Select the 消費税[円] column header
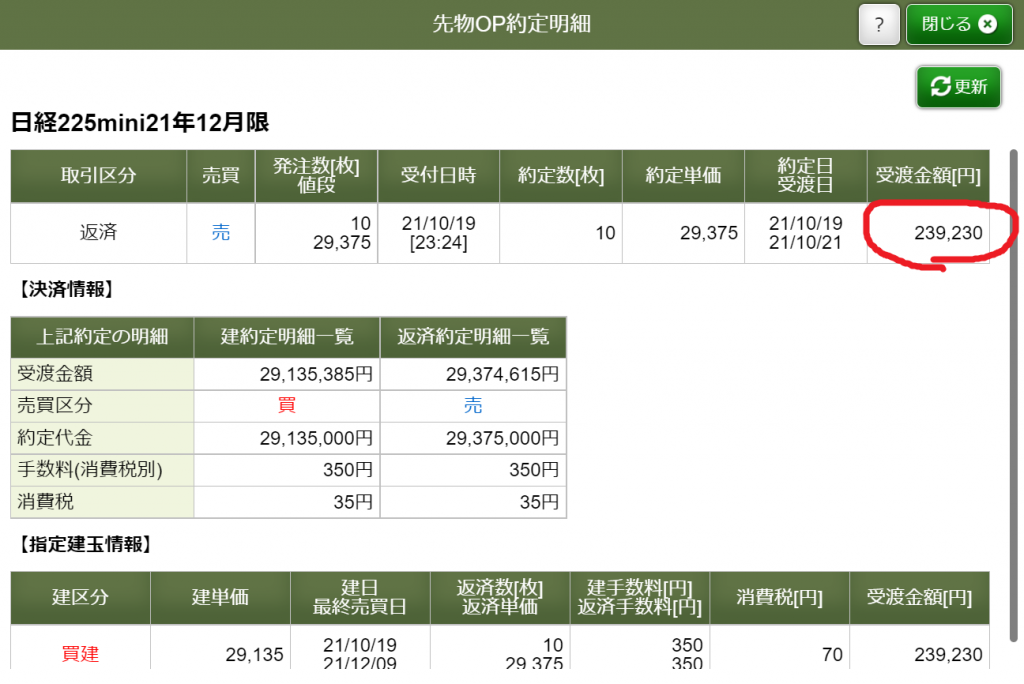 pos(779,598)
